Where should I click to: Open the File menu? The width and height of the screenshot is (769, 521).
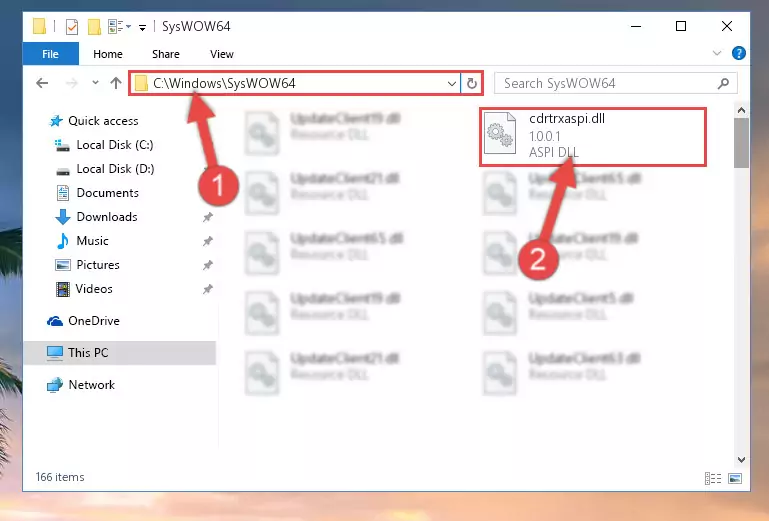[51, 54]
